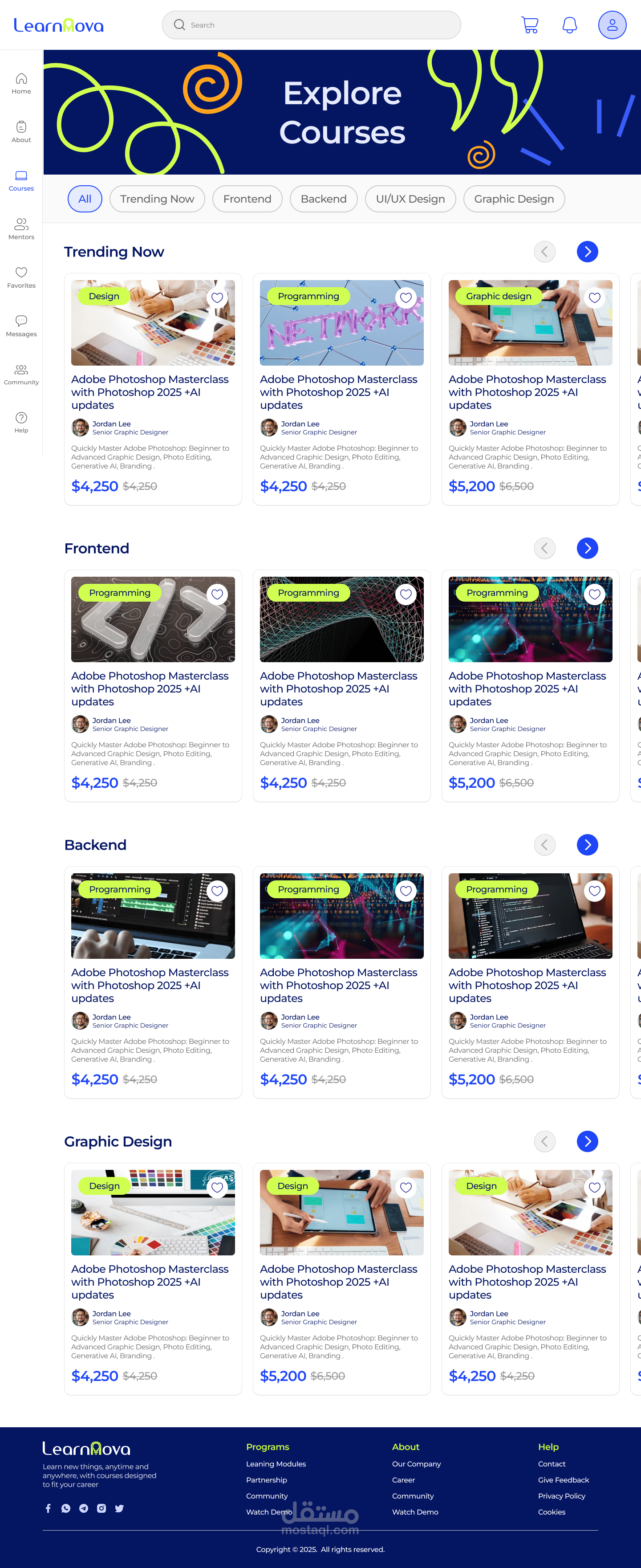Show previous courses in Graphic Design carousel
This screenshot has width=641, height=1568.
tap(544, 1140)
